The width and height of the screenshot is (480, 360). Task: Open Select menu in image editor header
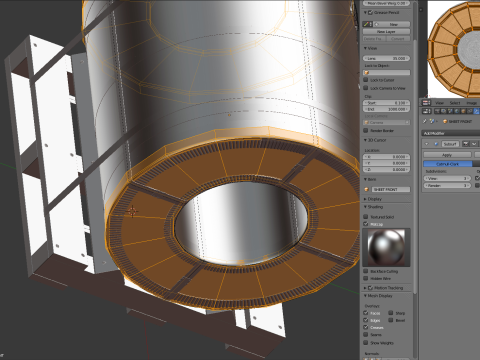click(455, 103)
